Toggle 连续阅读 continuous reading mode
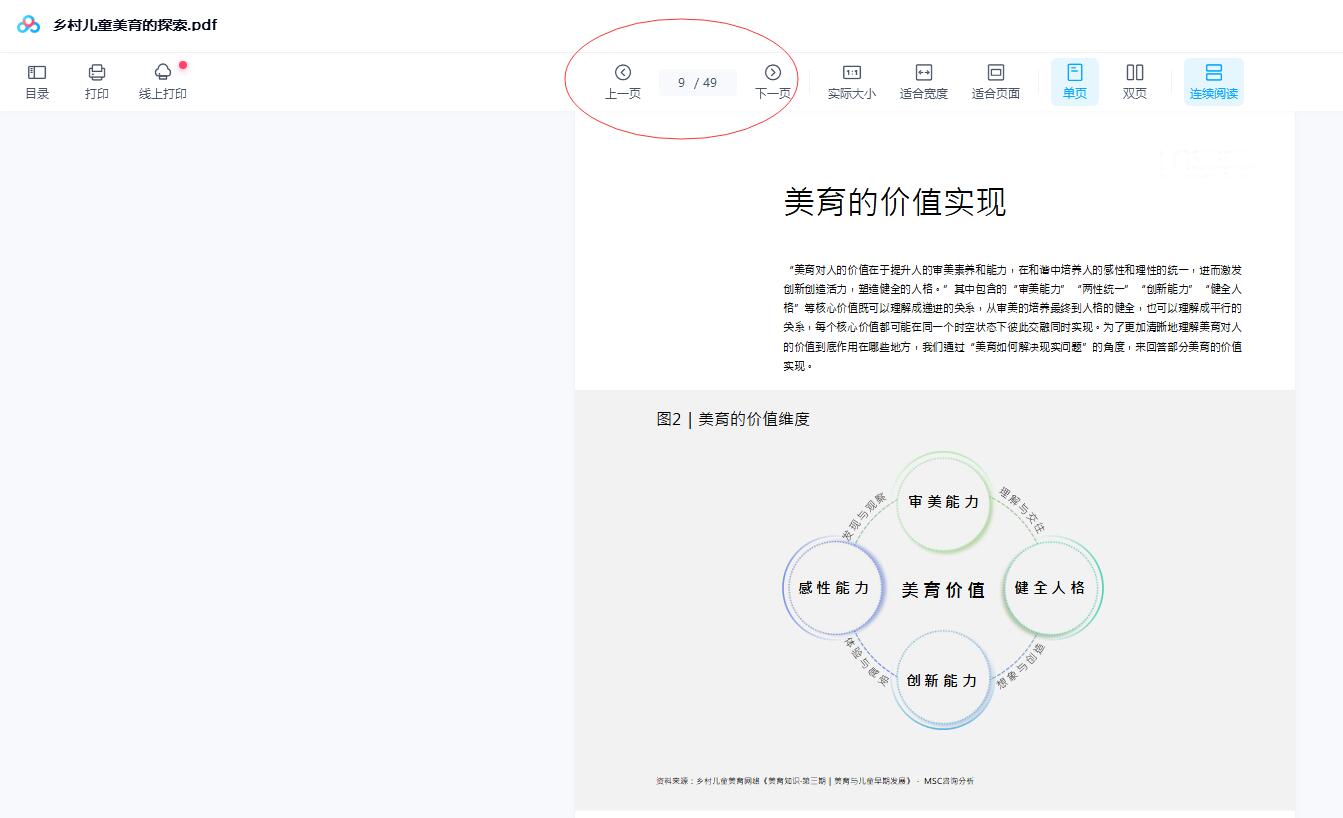 pyautogui.click(x=1213, y=82)
